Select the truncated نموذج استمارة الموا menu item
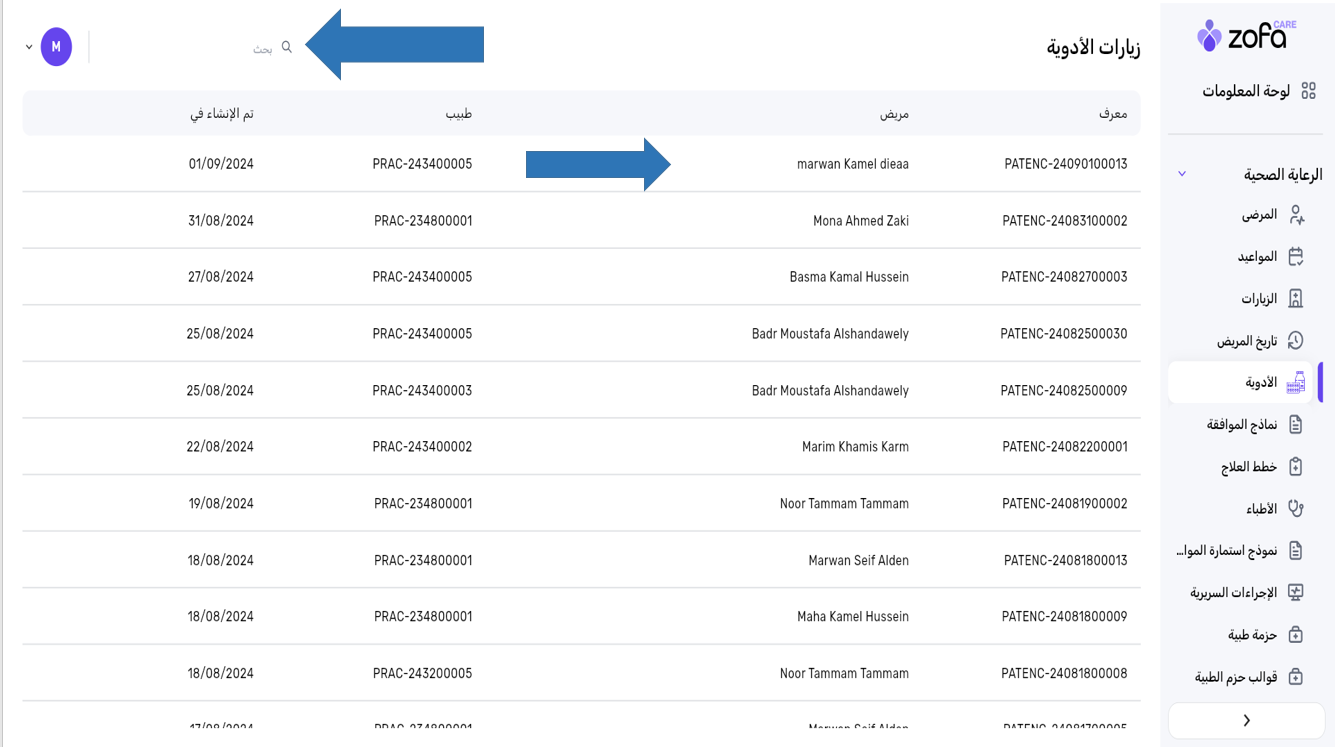The image size is (1335, 747). (1228, 551)
